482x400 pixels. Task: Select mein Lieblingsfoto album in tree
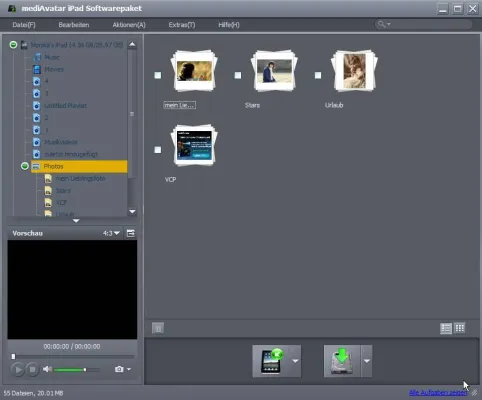[x=80, y=178]
